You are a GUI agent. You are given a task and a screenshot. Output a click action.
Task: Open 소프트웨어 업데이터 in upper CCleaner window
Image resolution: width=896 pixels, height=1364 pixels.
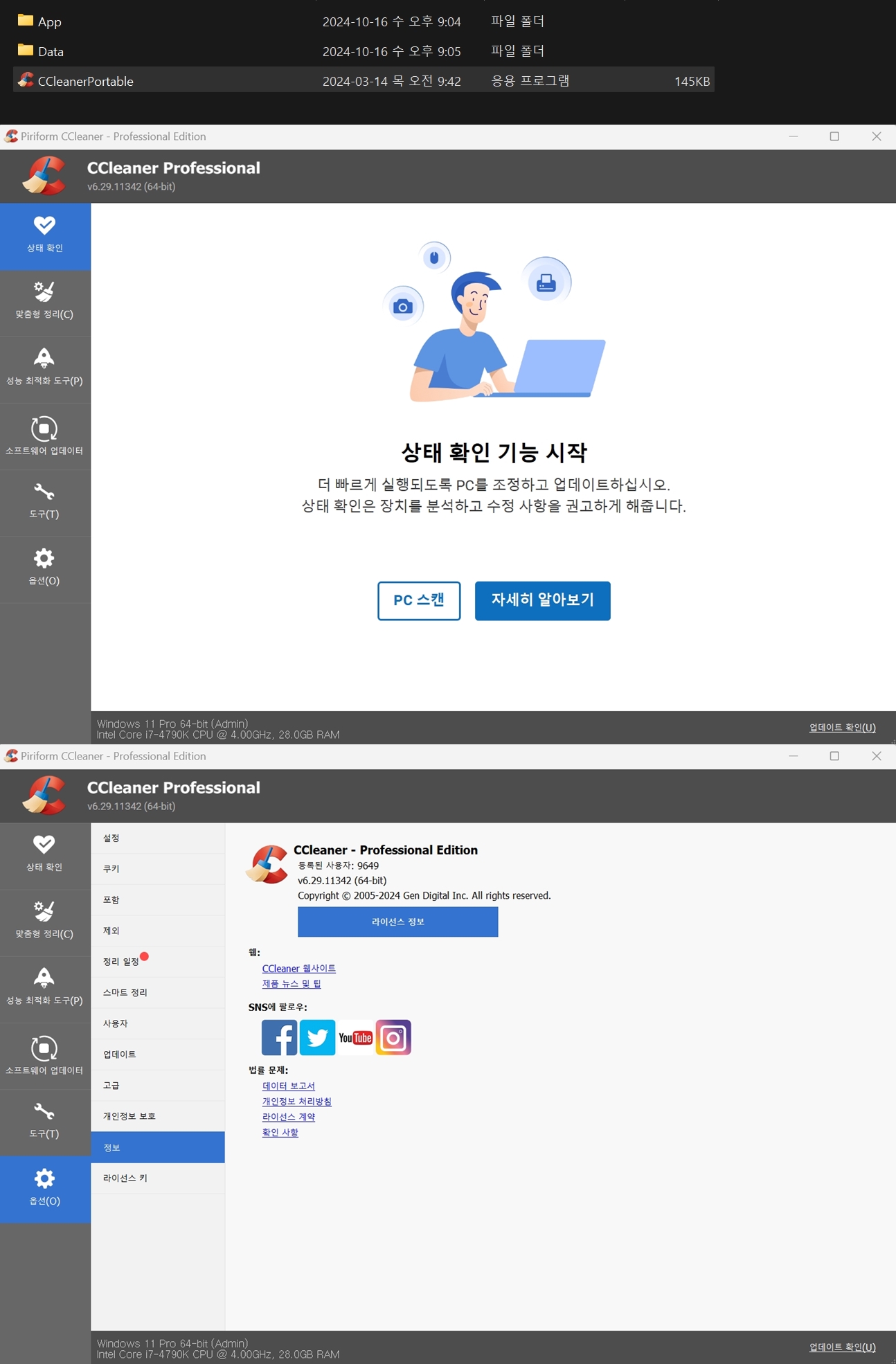tap(45, 436)
